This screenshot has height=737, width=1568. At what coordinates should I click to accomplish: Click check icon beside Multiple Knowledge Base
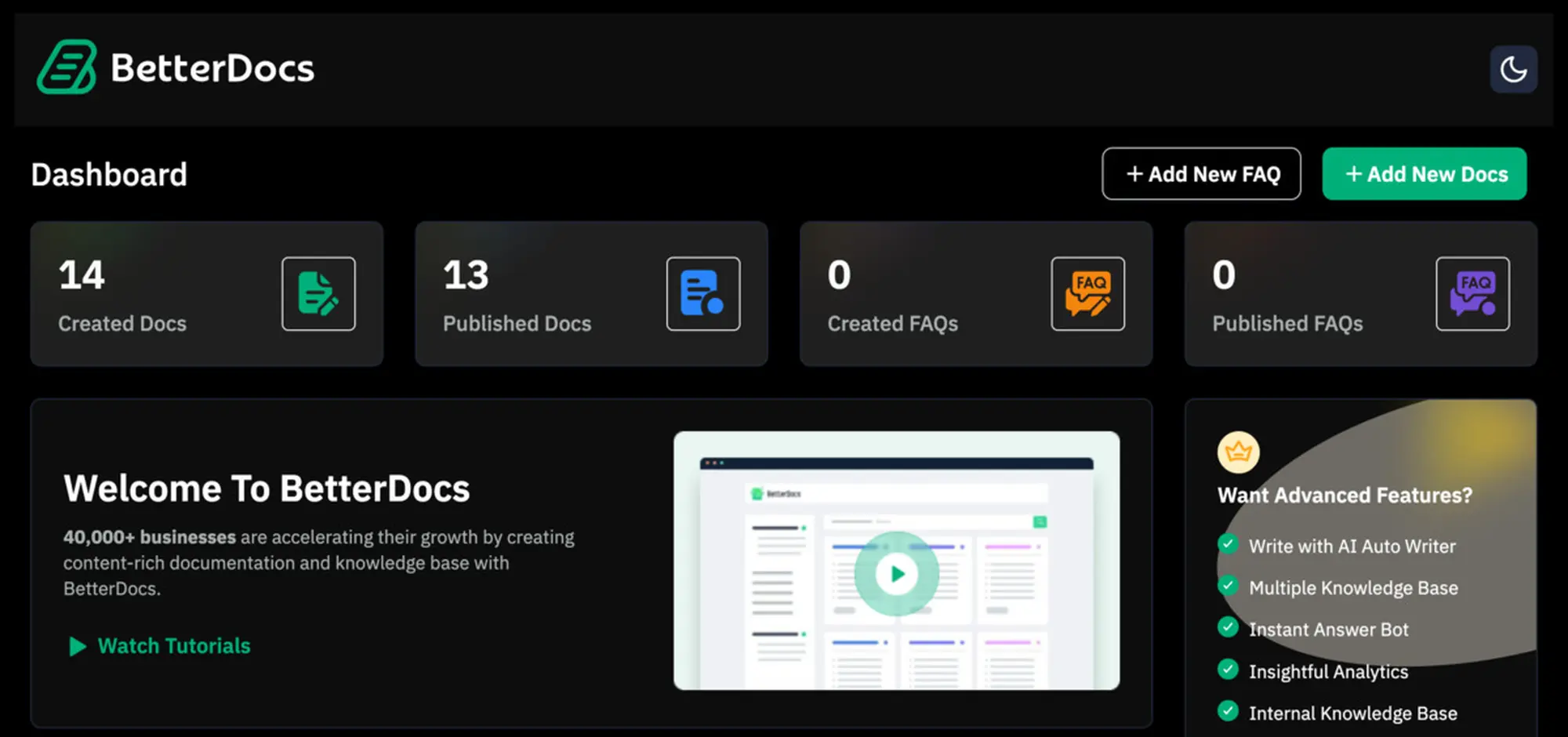[x=1228, y=585]
